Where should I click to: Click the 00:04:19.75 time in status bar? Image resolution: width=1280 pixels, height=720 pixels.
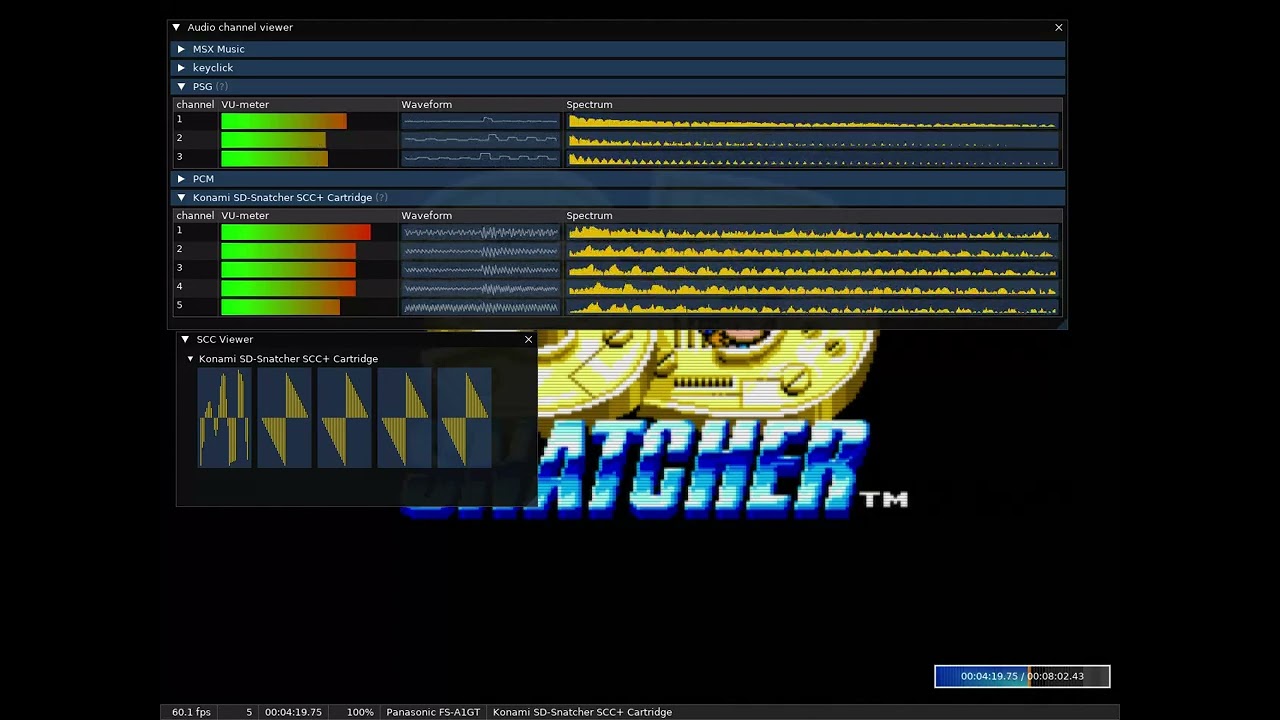point(293,712)
